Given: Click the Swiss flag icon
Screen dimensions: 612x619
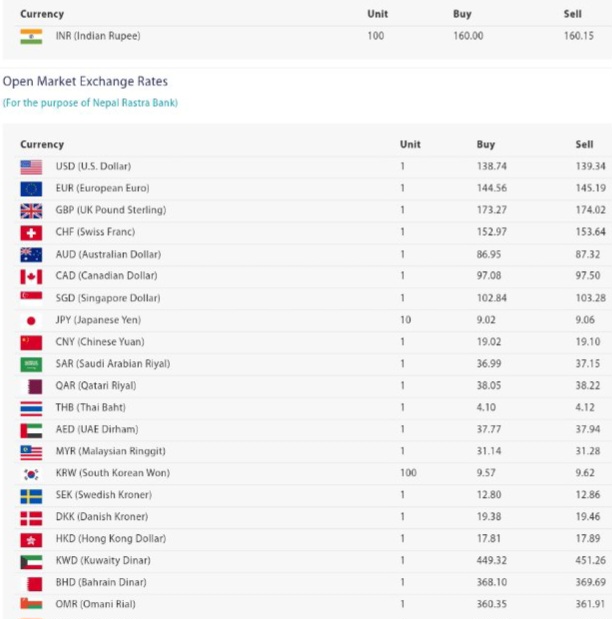Looking at the screenshot, I should [x=31, y=232].
